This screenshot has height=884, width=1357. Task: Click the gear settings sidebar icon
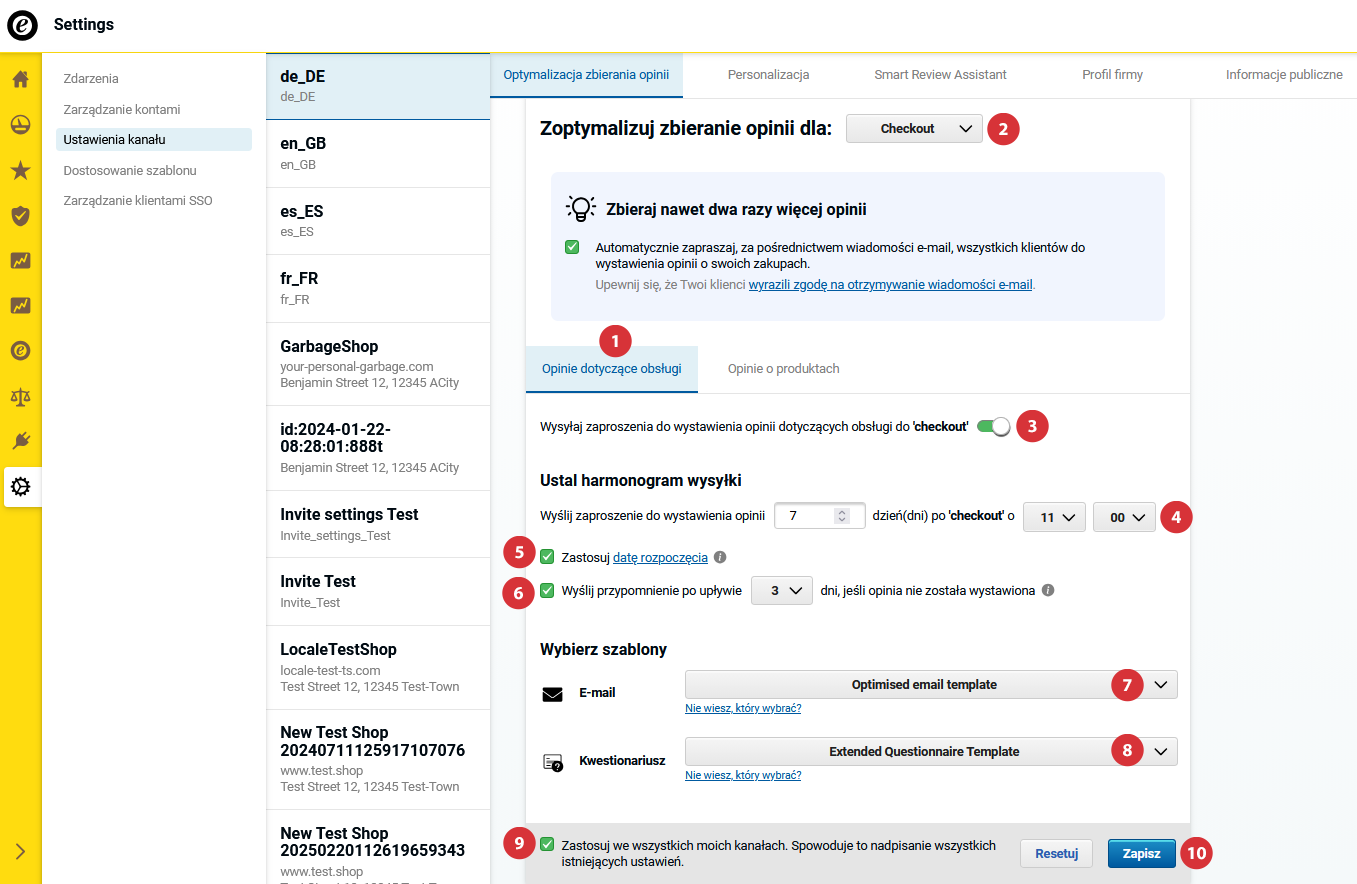pos(20,487)
